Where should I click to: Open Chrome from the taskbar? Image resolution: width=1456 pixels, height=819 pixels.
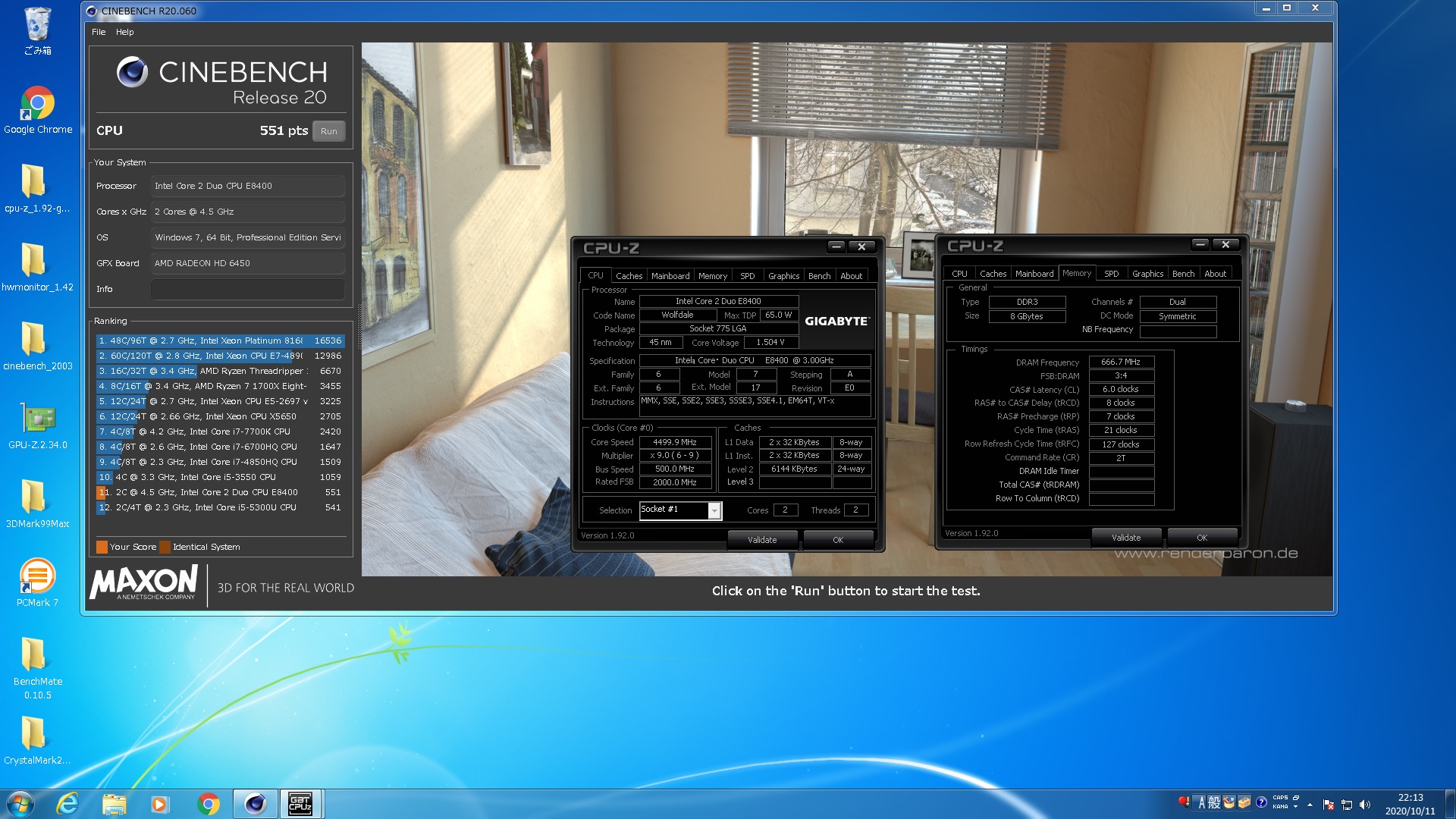click(208, 804)
